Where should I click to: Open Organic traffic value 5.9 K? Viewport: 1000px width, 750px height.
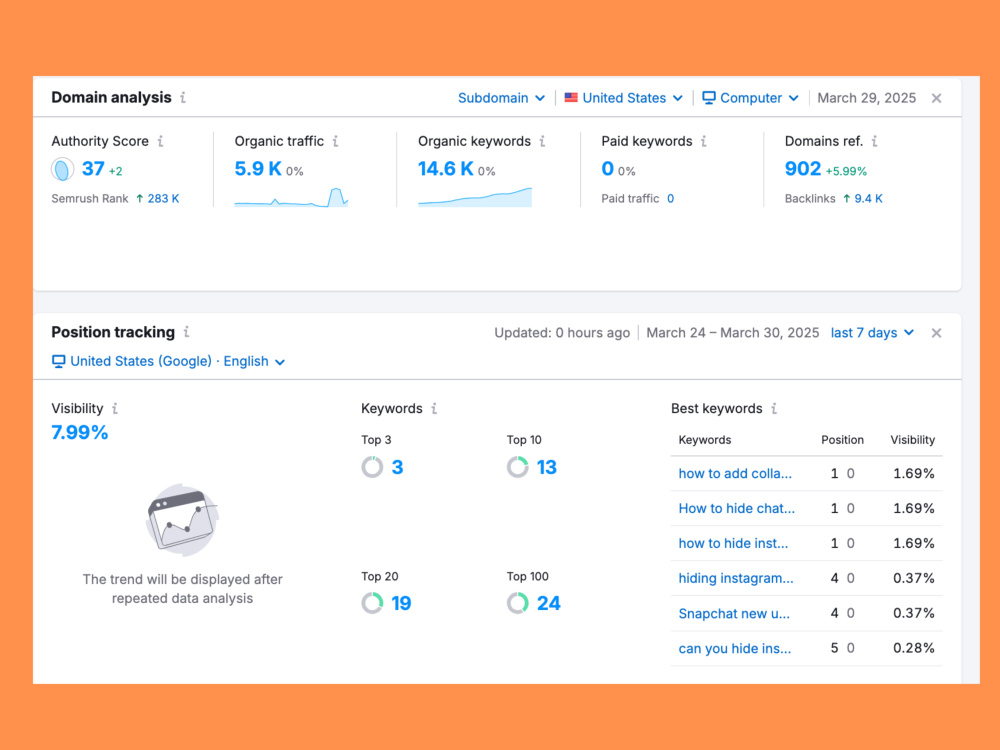click(x=258, y=169)
